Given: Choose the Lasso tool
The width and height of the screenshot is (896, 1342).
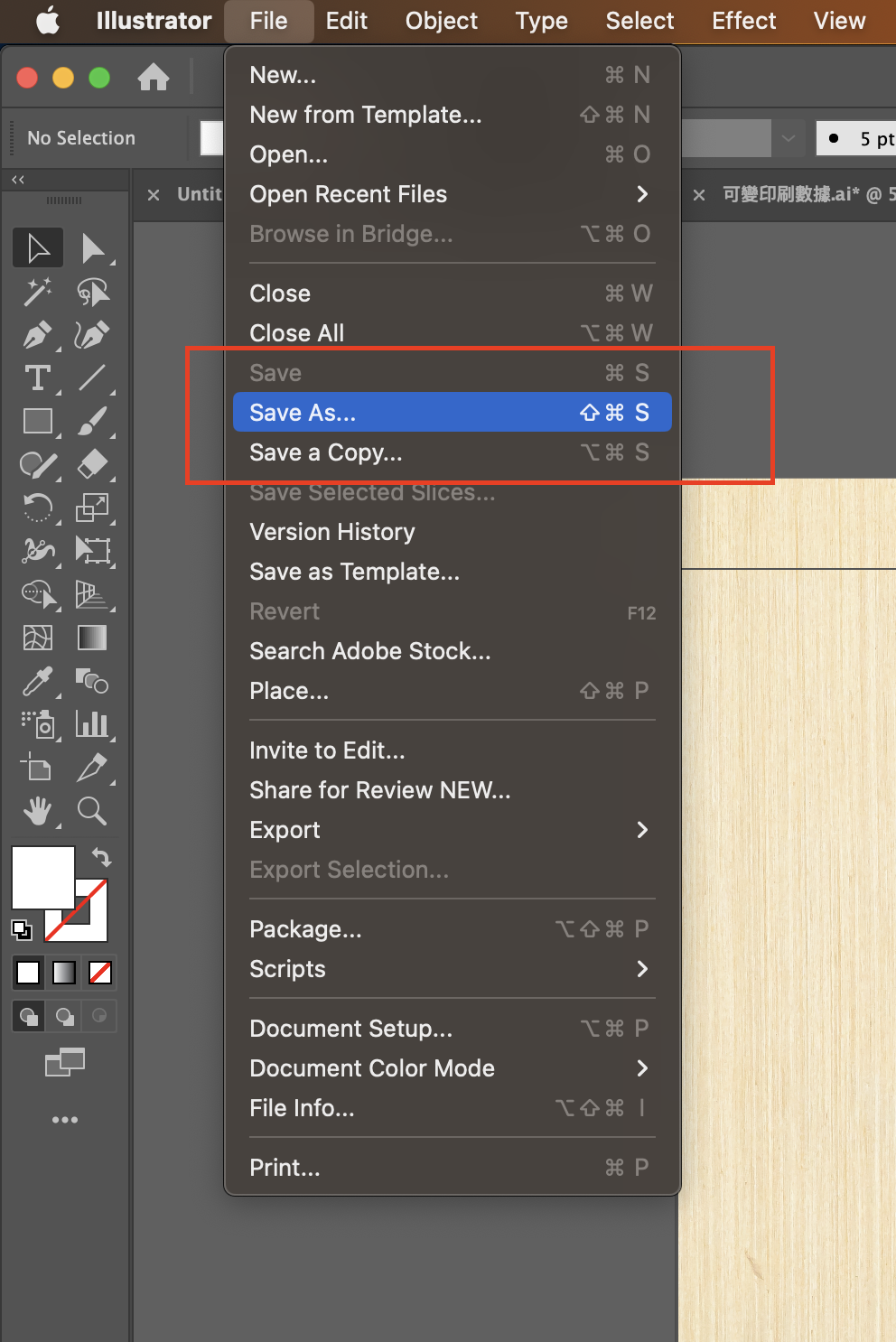Looking at the screenshot, I should 93,291.
